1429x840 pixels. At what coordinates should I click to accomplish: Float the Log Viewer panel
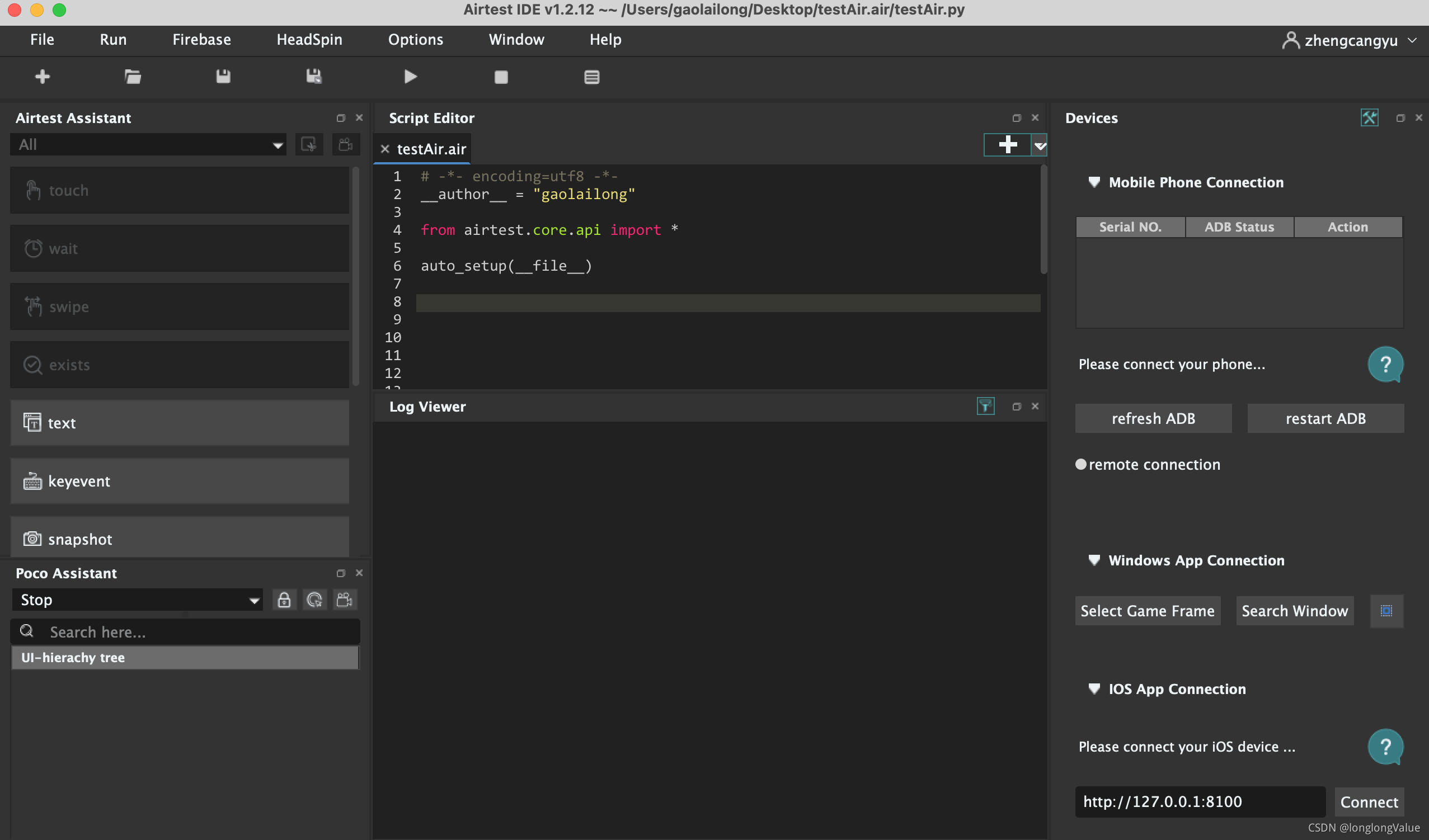[1017, 407]
